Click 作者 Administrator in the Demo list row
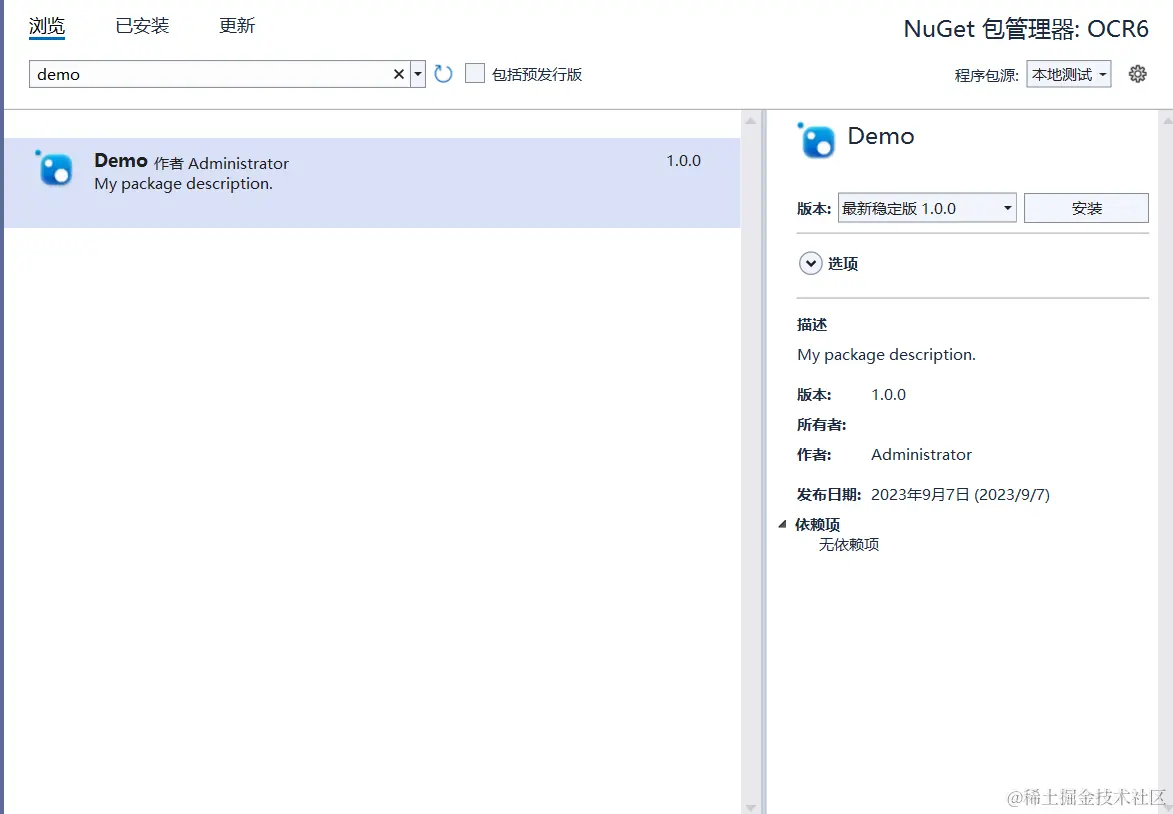The height and width of the screenshot is (814, 1173). [x=221, y=163]
